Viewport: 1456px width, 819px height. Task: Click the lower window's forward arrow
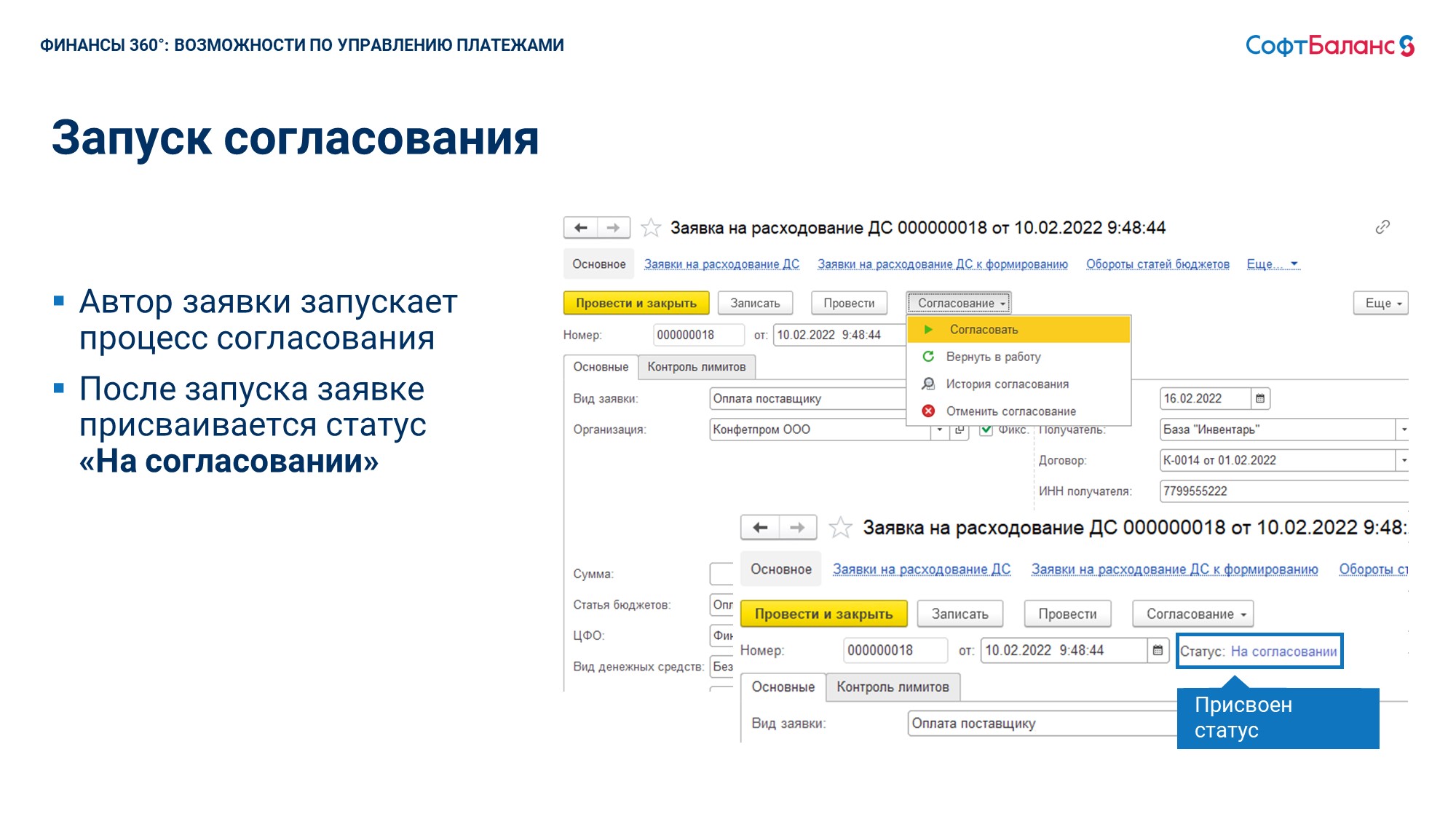pyautogui.click(x=798, y=528)
